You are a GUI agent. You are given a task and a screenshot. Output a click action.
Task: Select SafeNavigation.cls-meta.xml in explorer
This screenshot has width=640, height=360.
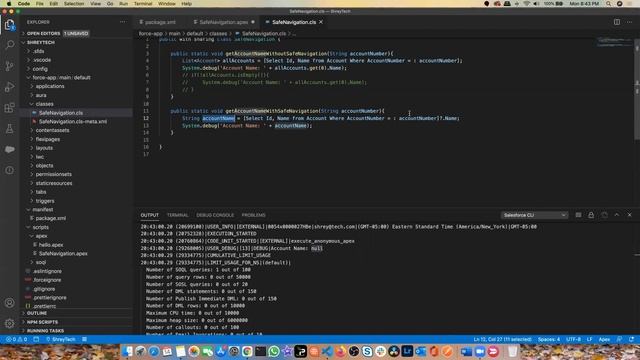(76, 122)
